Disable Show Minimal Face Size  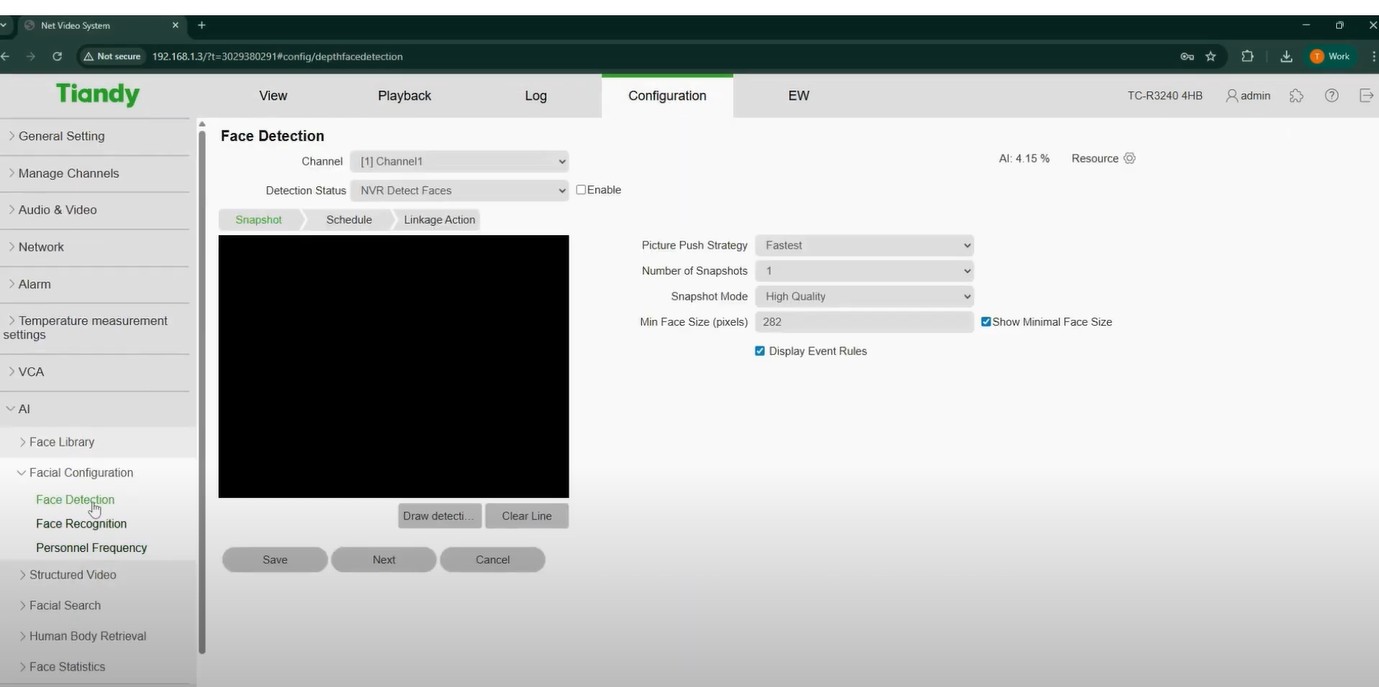click(985, 321)
